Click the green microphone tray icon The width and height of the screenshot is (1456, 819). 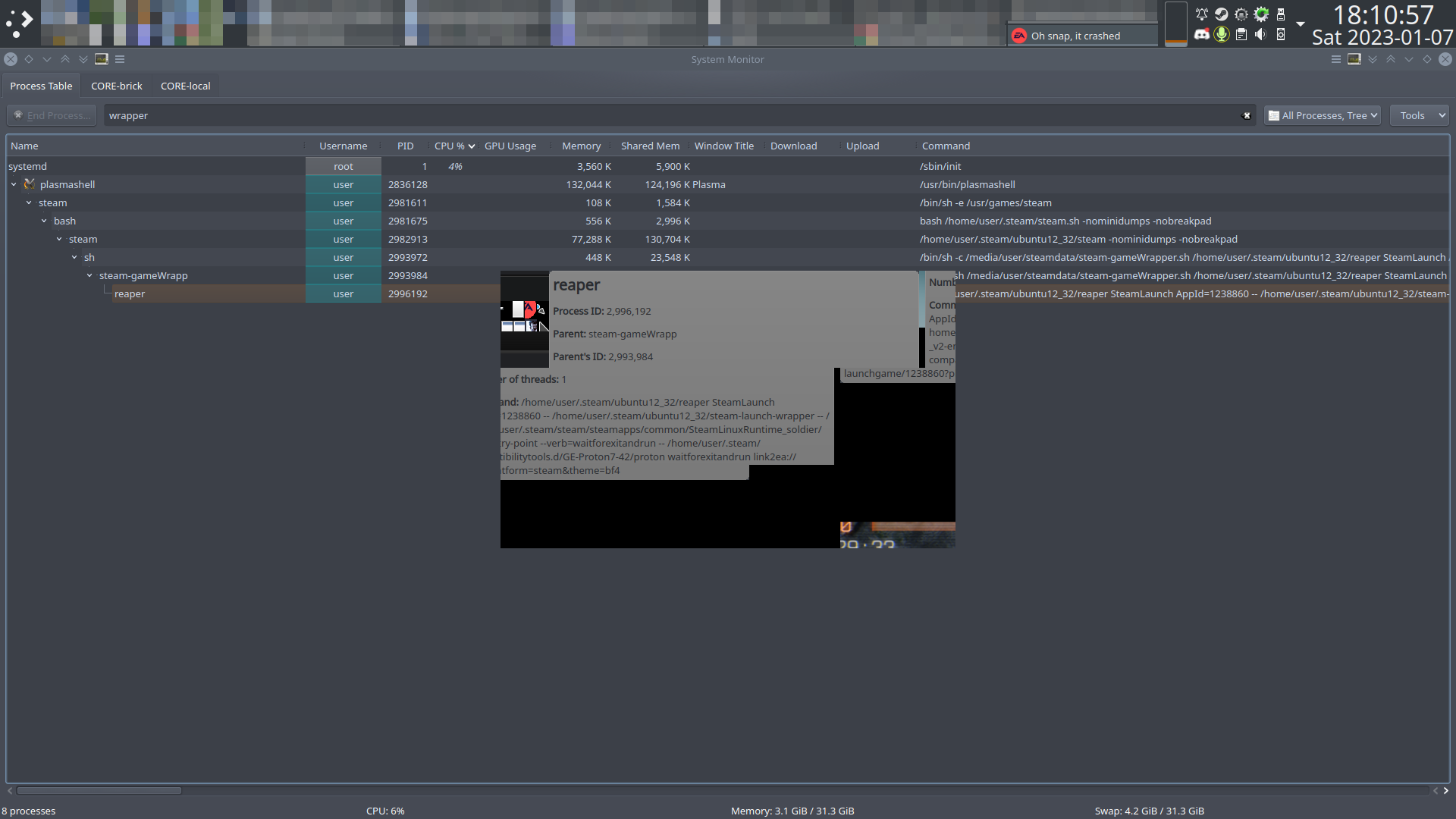(x=1222, y=34)
